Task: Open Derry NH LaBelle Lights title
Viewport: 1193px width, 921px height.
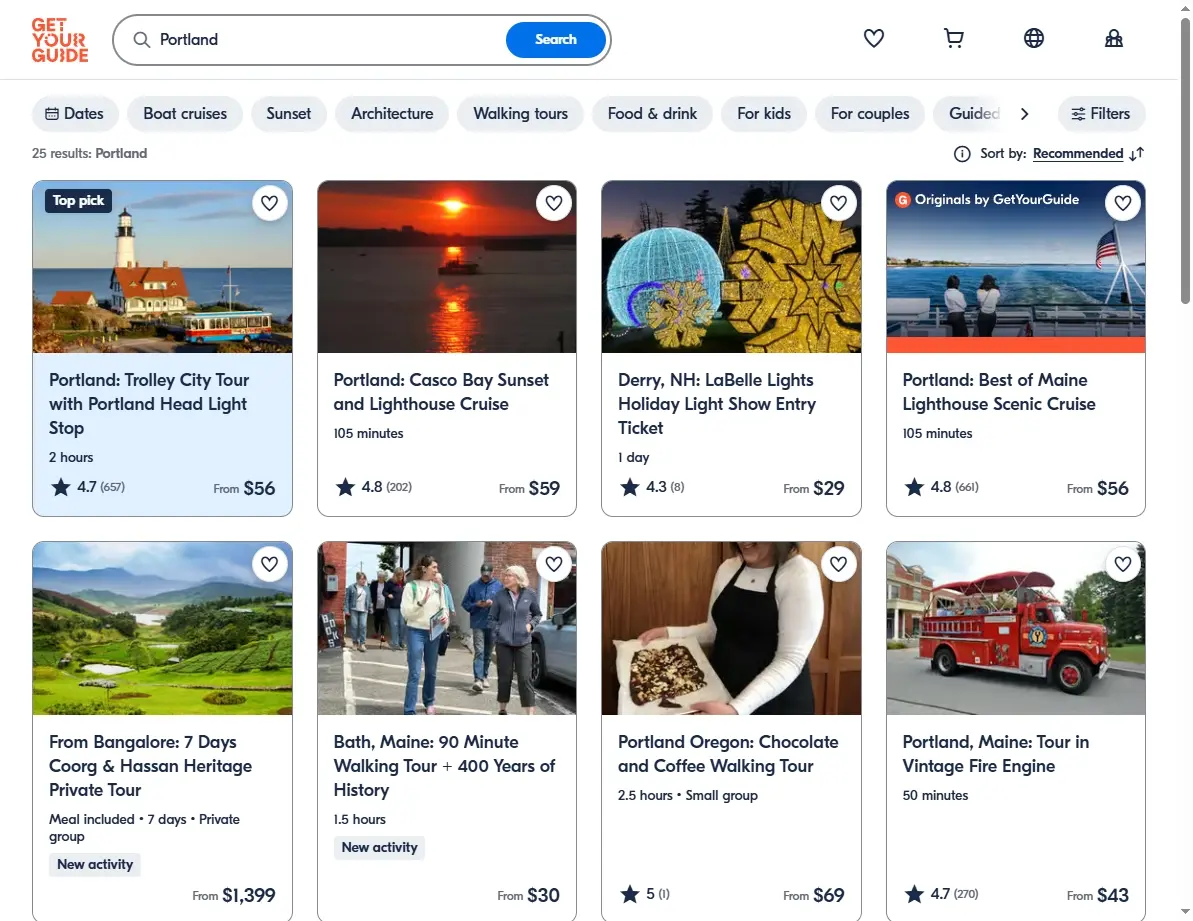Action: click(x=717, y=404)
